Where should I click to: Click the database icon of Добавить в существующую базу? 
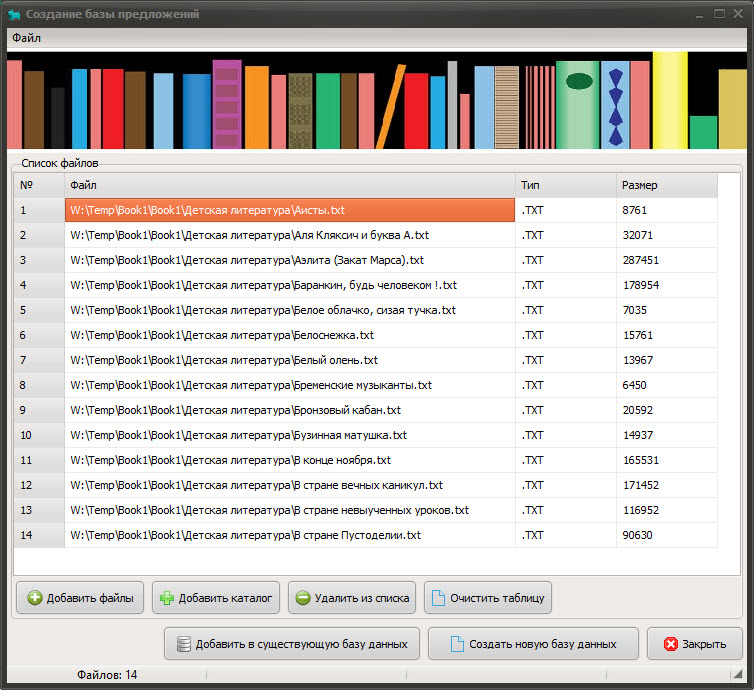[184, 644]
